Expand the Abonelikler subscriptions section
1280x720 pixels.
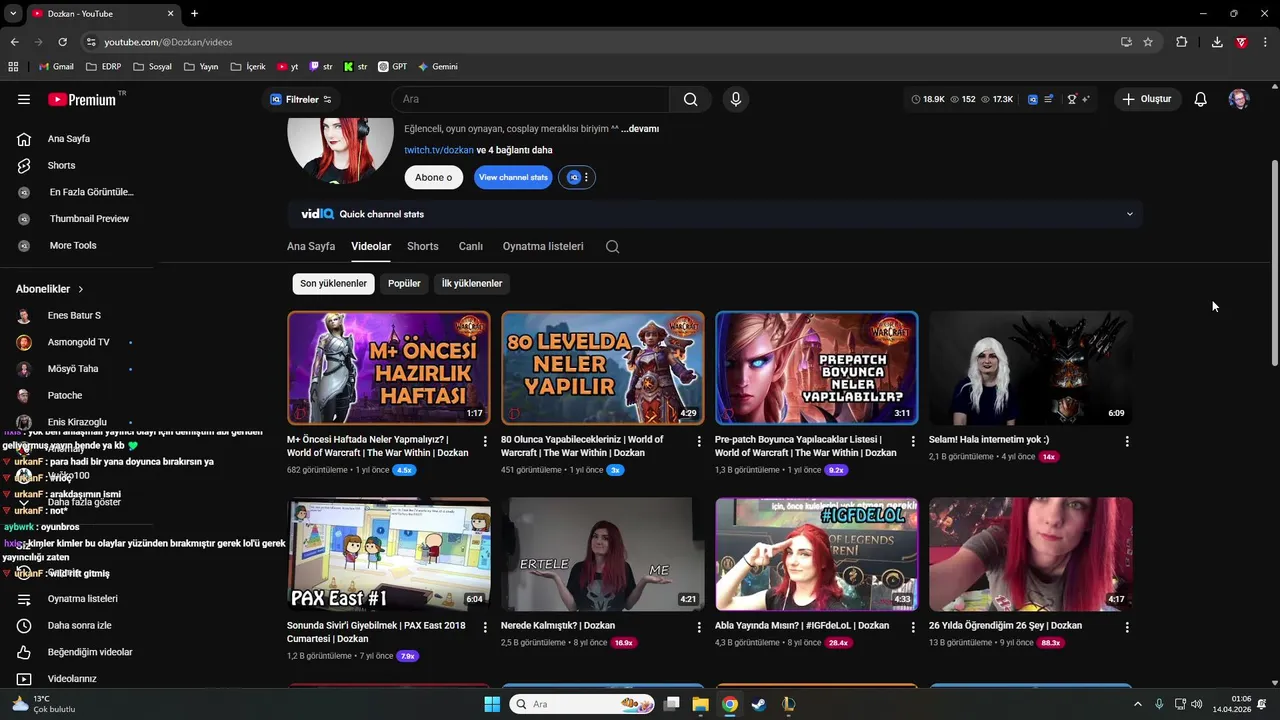(x=50, y=289)
